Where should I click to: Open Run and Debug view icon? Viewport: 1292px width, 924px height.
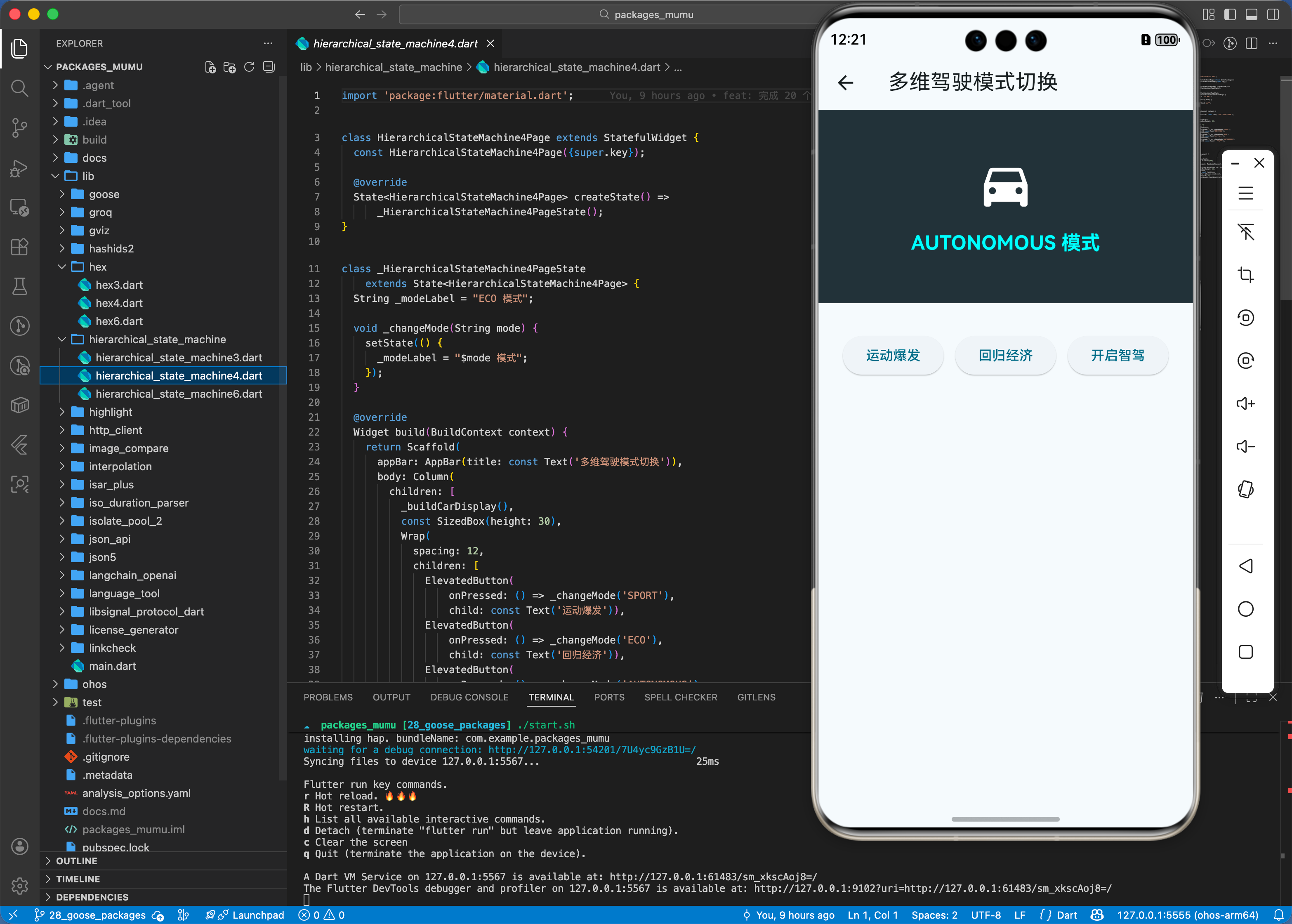tap(19, 168)
